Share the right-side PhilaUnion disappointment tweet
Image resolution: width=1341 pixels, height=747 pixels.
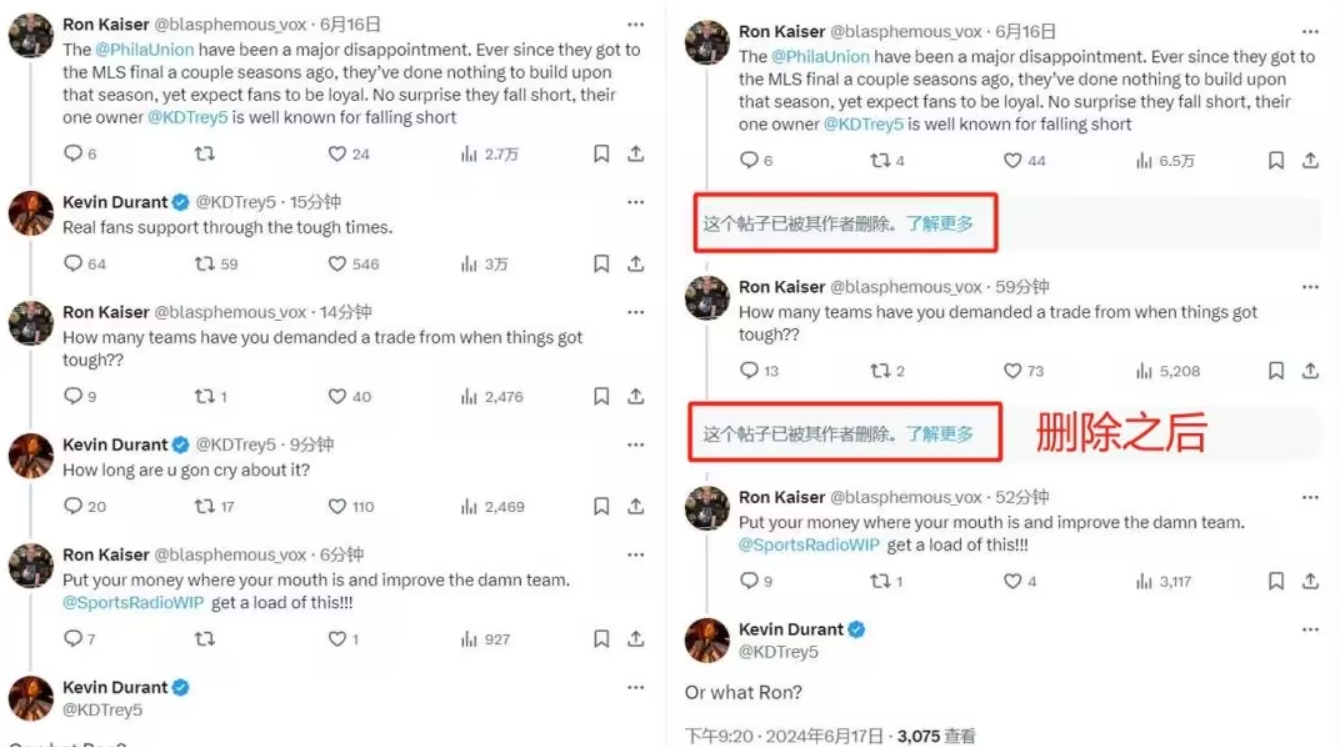[x=1310, y=161]
